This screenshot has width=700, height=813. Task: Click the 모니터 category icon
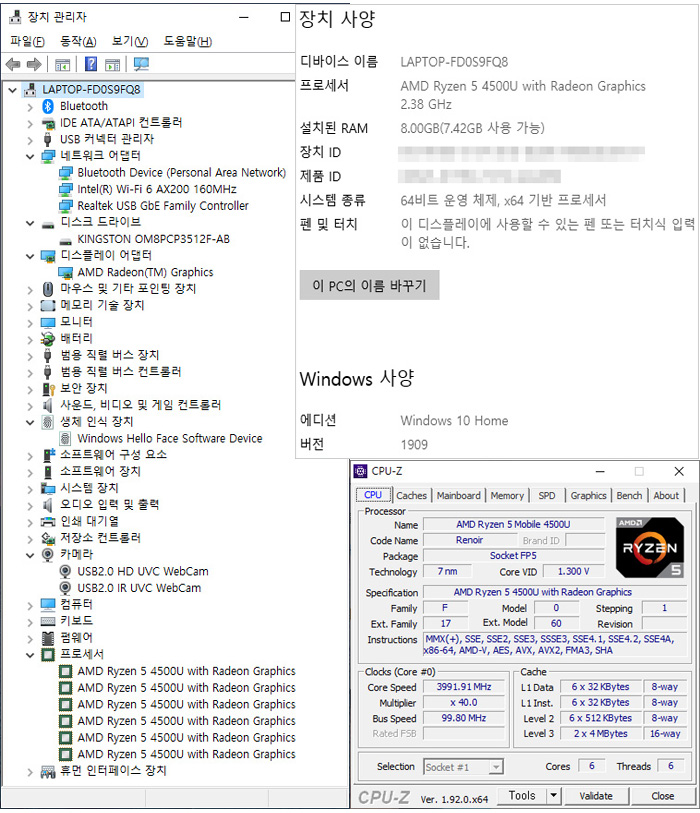click(48, 322)
